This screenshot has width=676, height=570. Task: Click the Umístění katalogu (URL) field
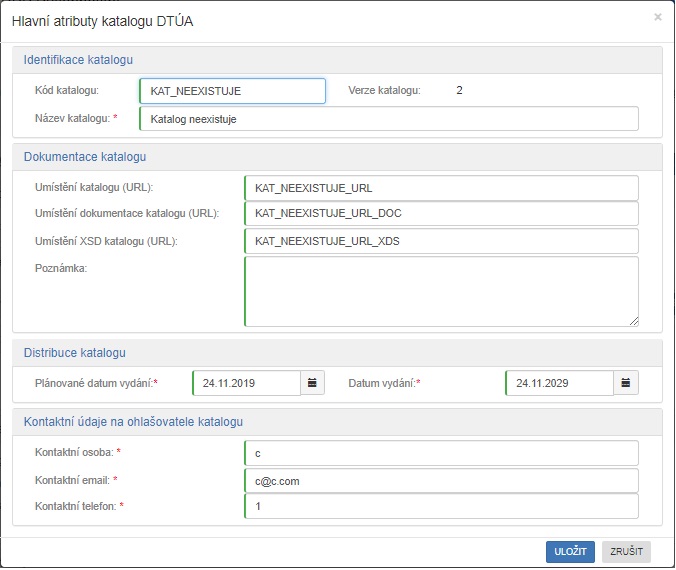click(441, 188)
